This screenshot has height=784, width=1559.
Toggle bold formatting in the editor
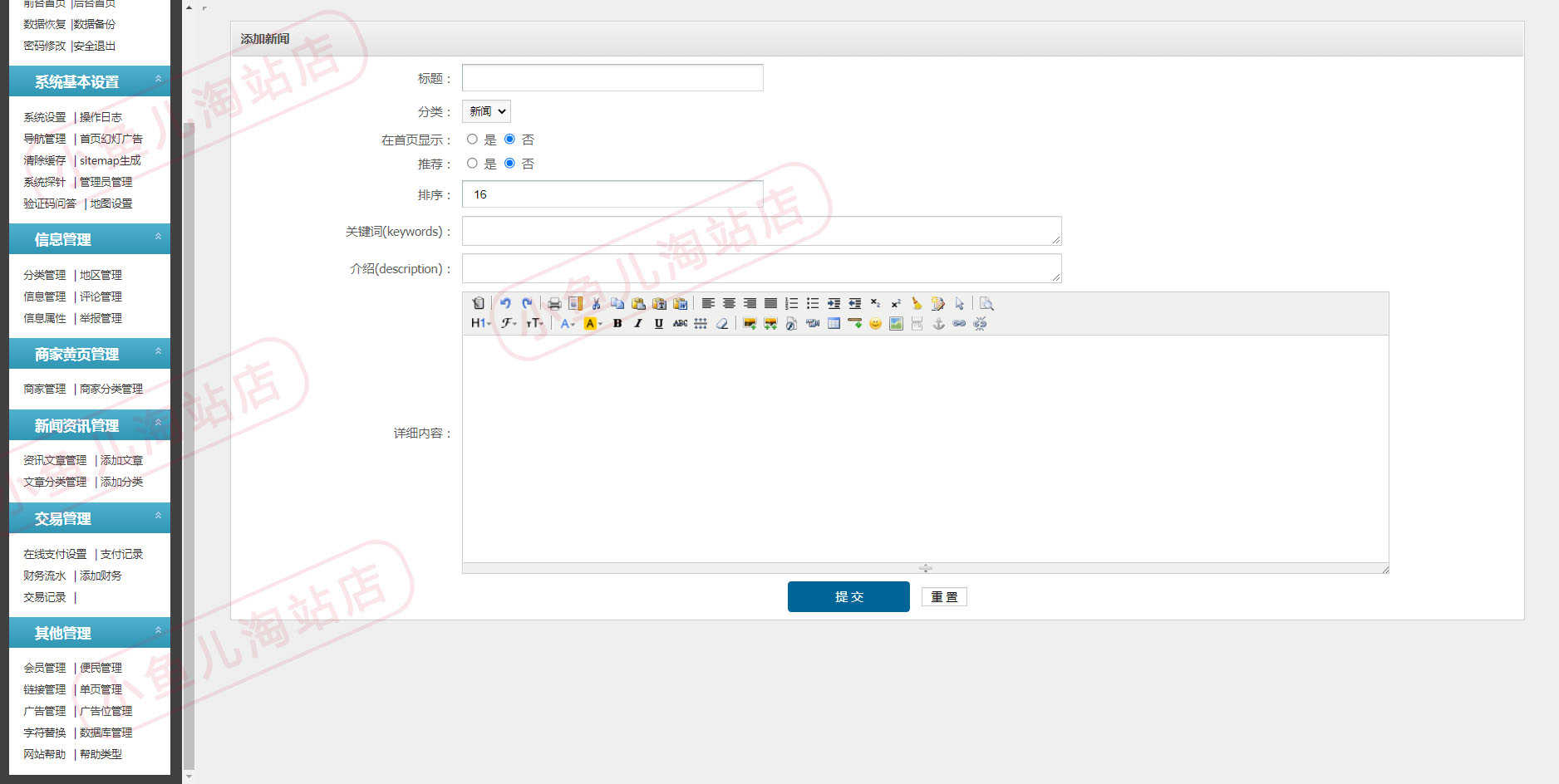[x=617, y=323]
